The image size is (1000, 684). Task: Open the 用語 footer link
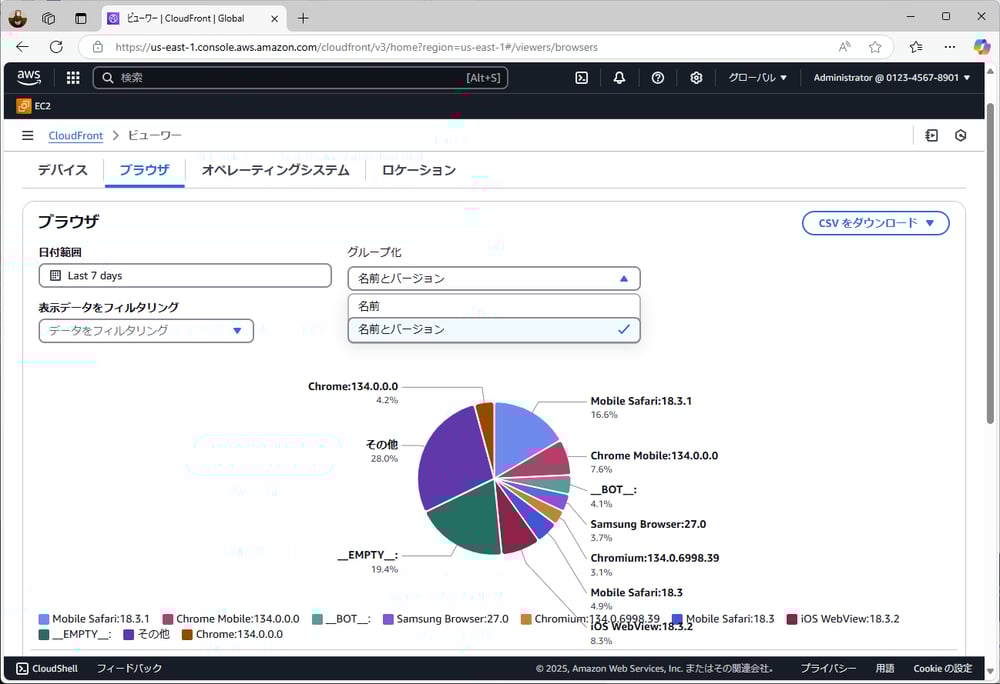coord(885,668)
